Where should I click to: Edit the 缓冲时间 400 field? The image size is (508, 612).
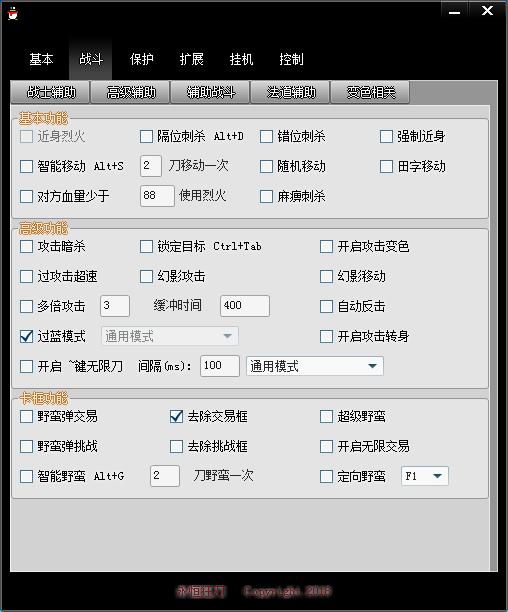(245, 306)
